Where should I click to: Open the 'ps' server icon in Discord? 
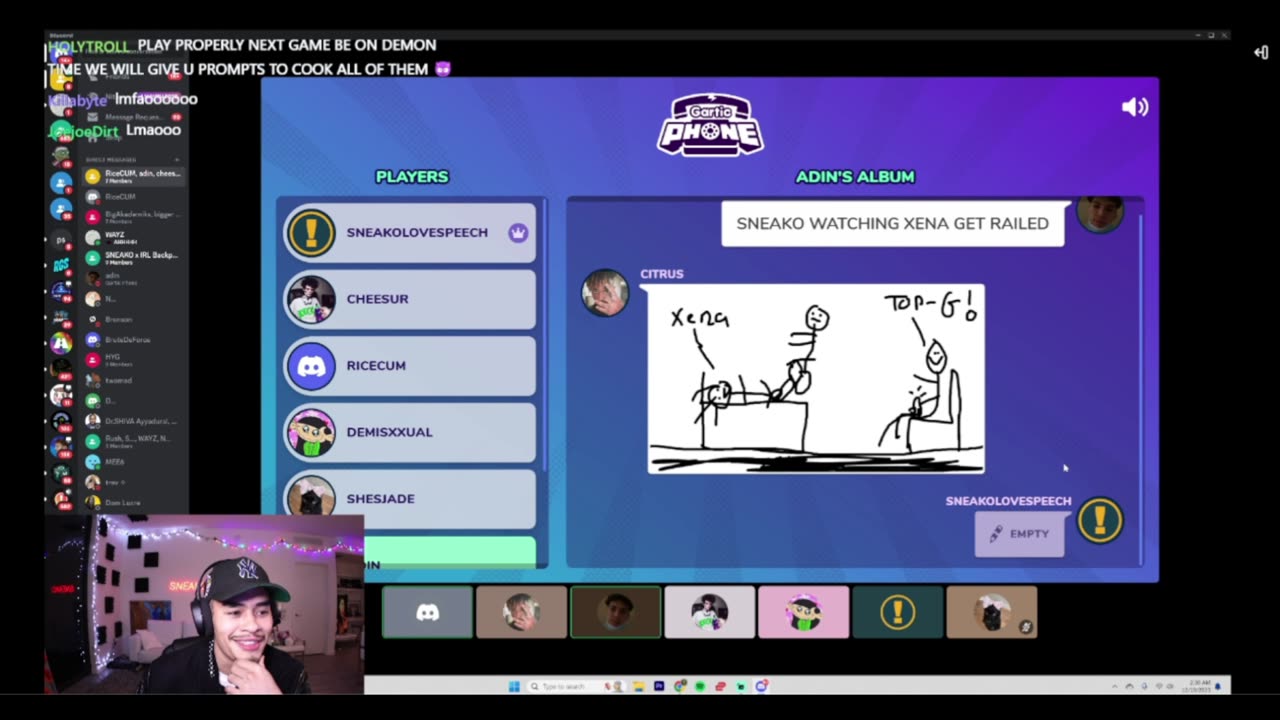(61, 240)
